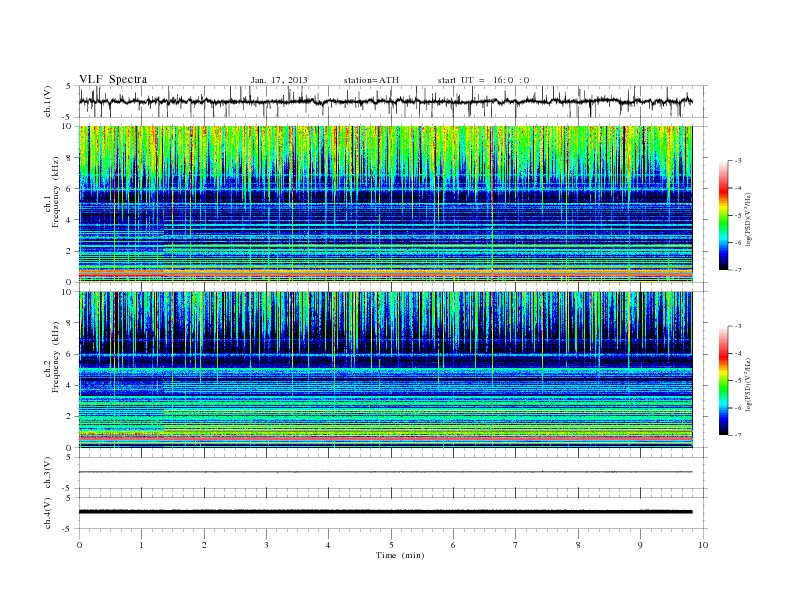Click the "2" tick on the time axis
Viewport: 792px width, 612px height.
tap(204, 545)
